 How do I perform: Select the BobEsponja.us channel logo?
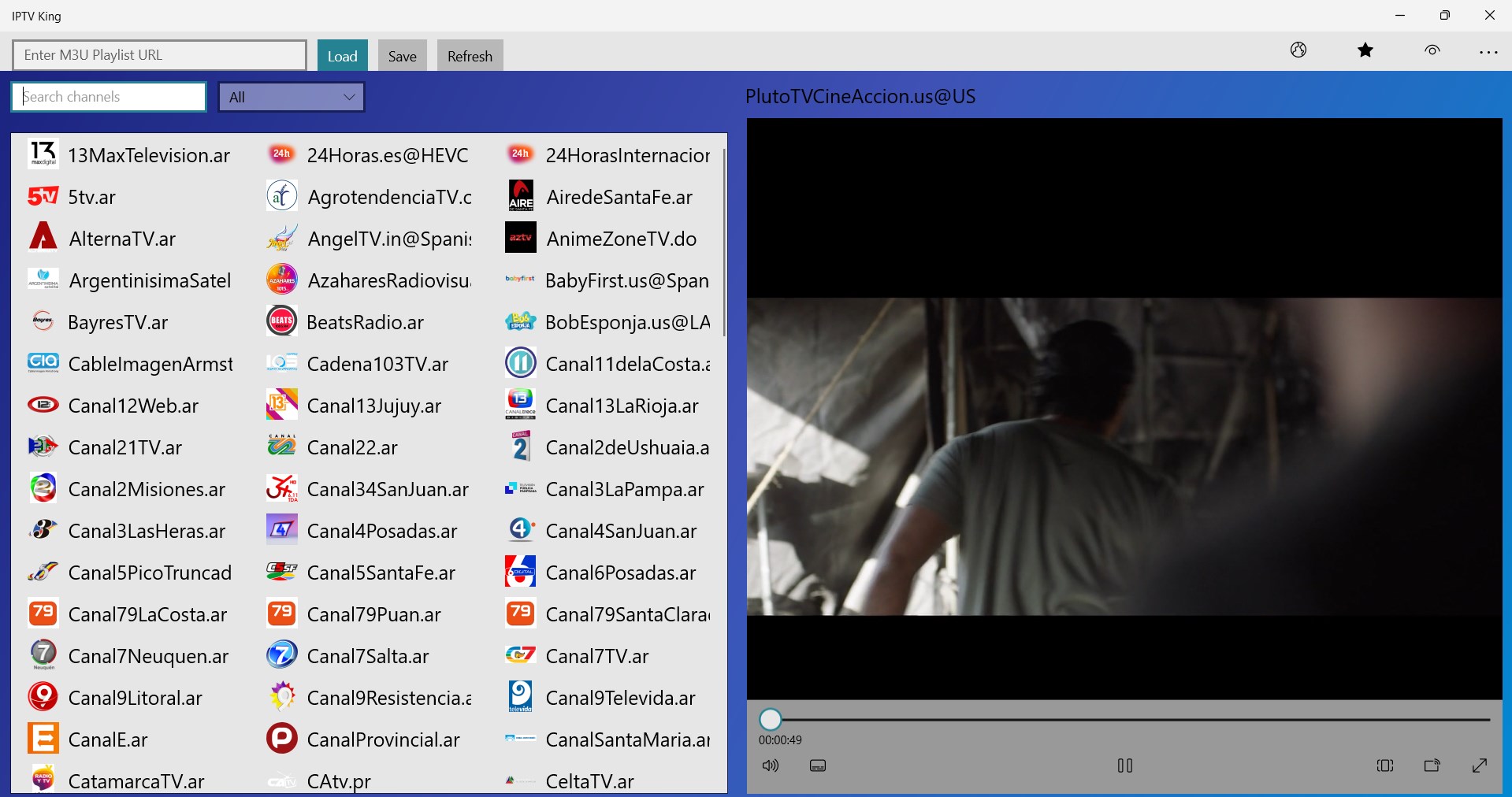519,321
